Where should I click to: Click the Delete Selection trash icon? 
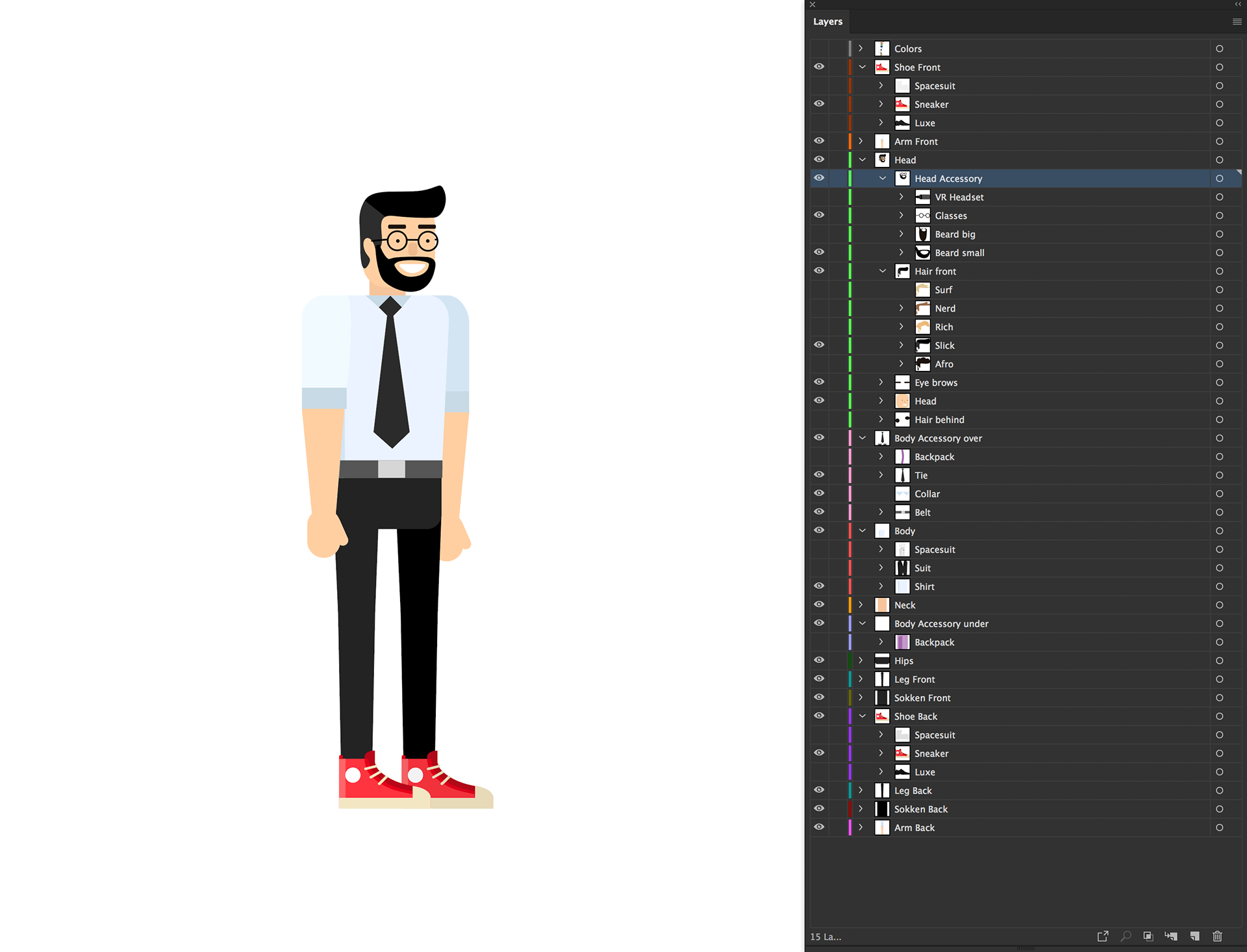(1217, 936)
